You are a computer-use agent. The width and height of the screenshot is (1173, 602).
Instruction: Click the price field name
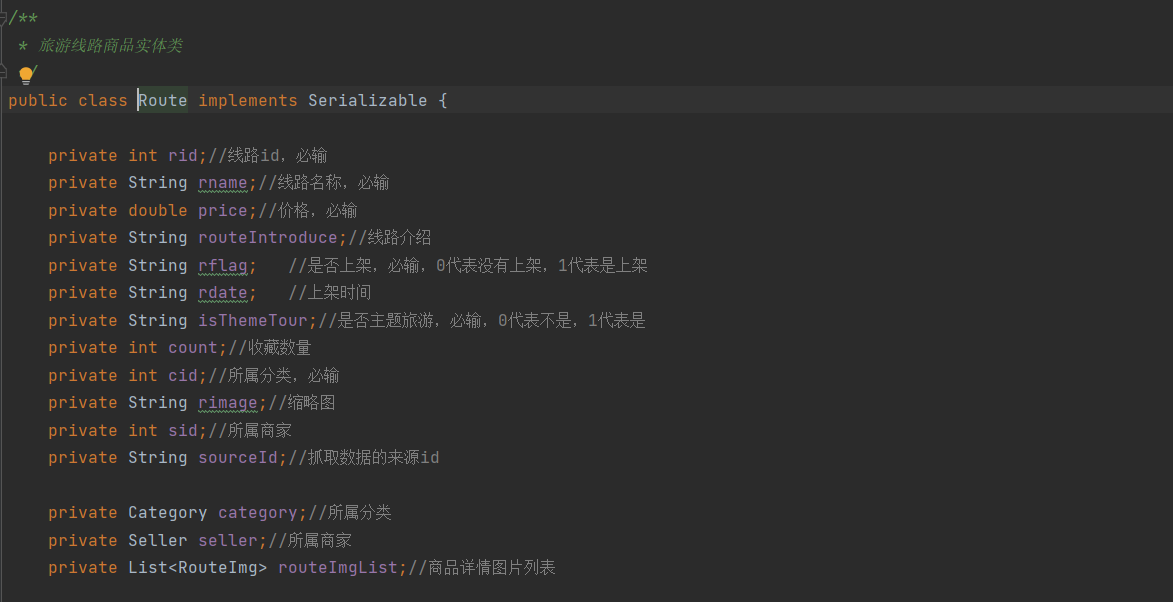pos(222,210)
